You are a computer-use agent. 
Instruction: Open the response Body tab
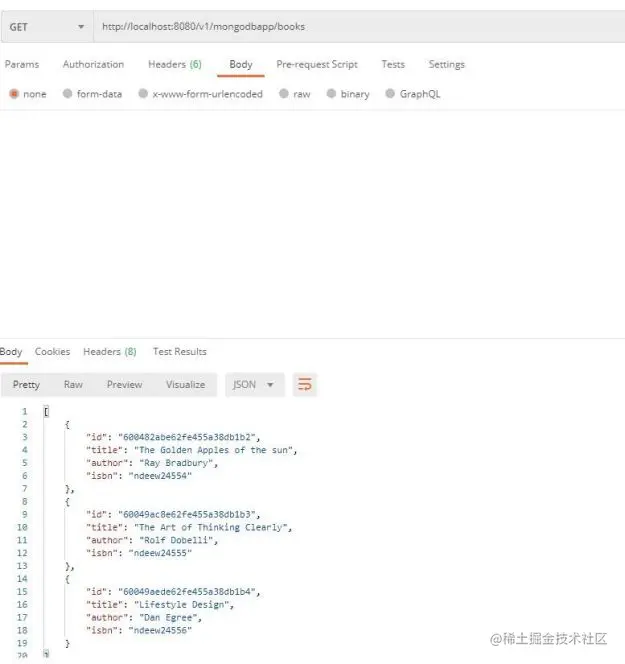pyautogui.click(x=11, y=351)
